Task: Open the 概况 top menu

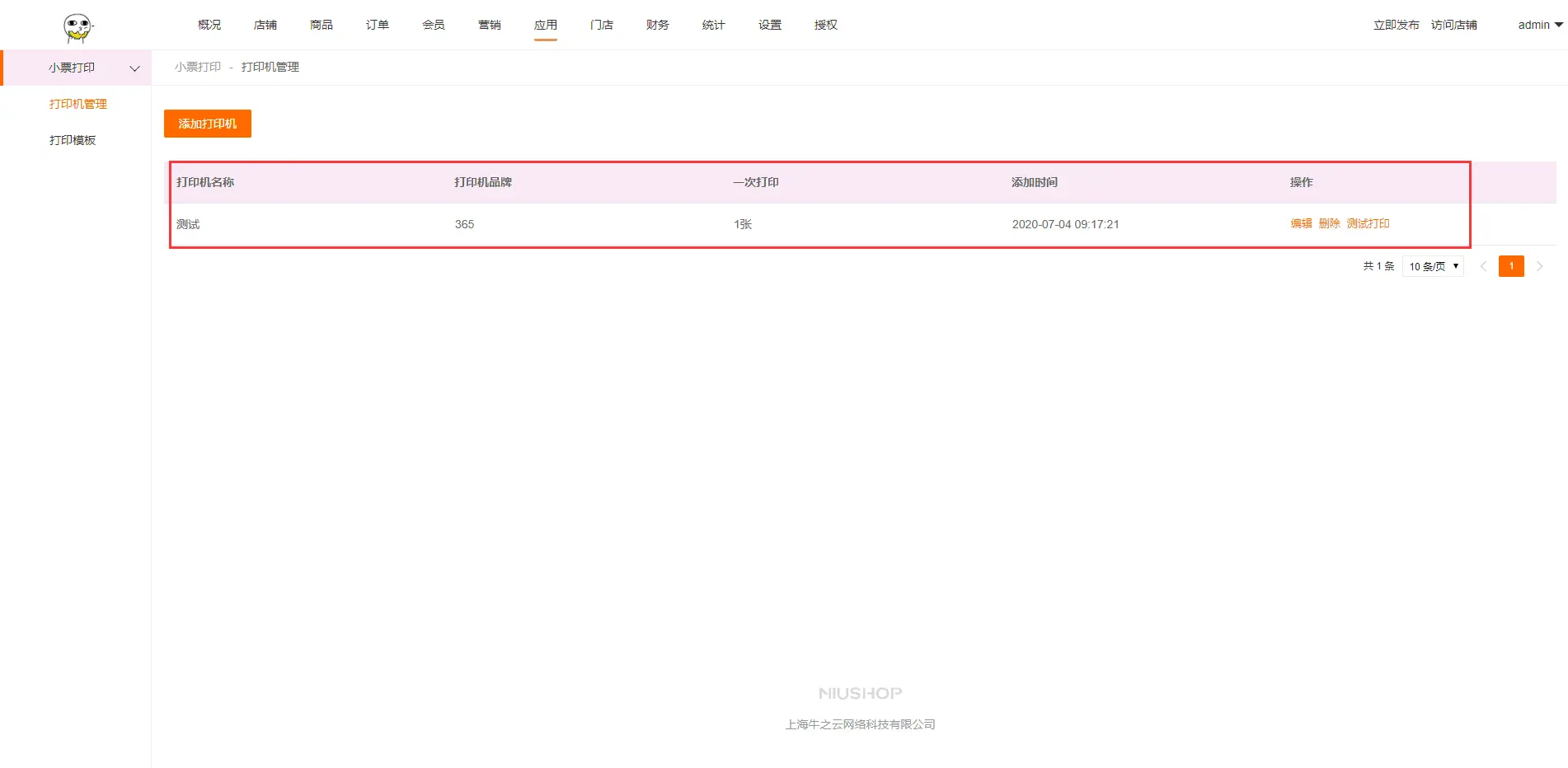Action: coord(209,25)
